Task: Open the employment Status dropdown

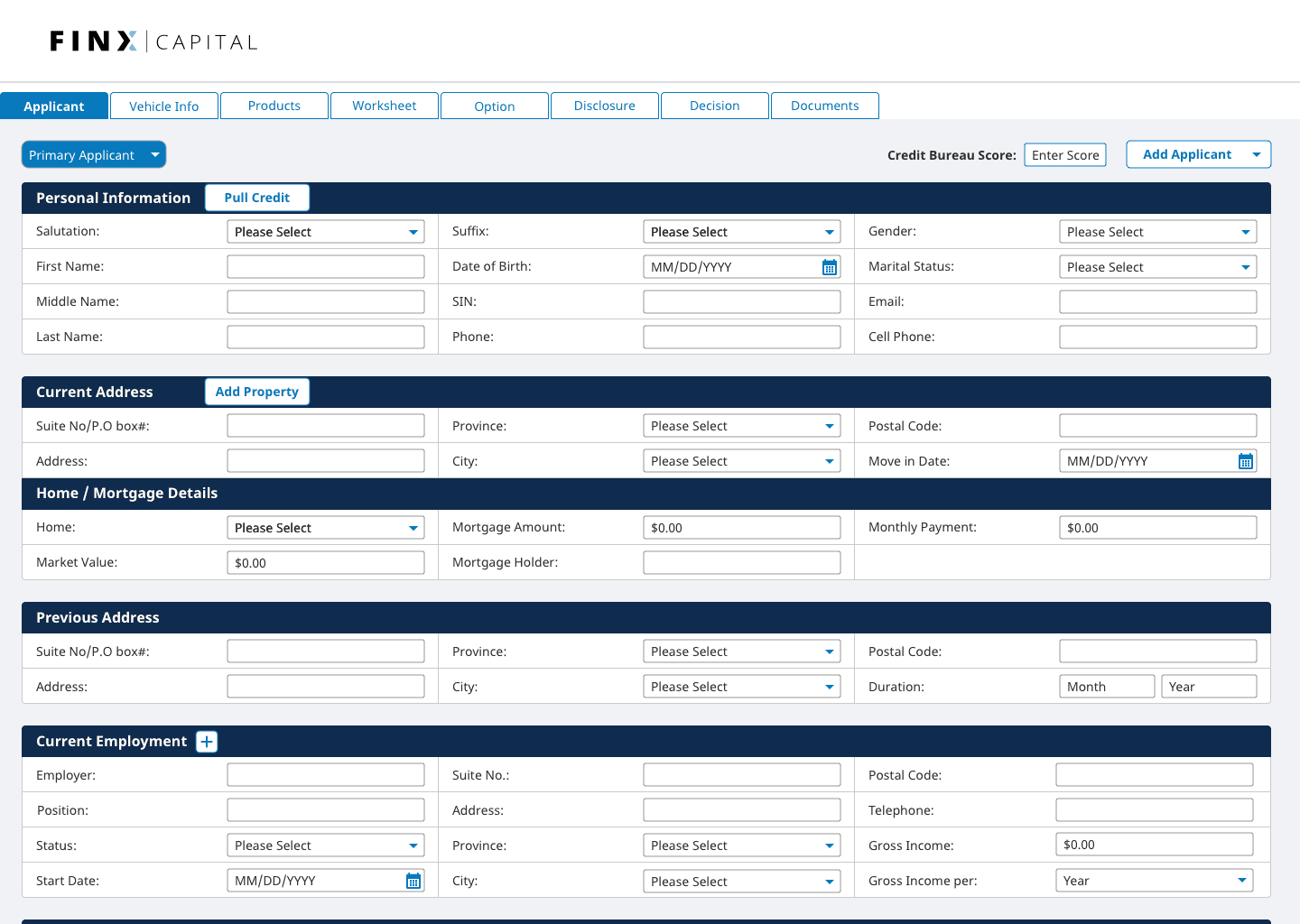Action: point(326,845)
